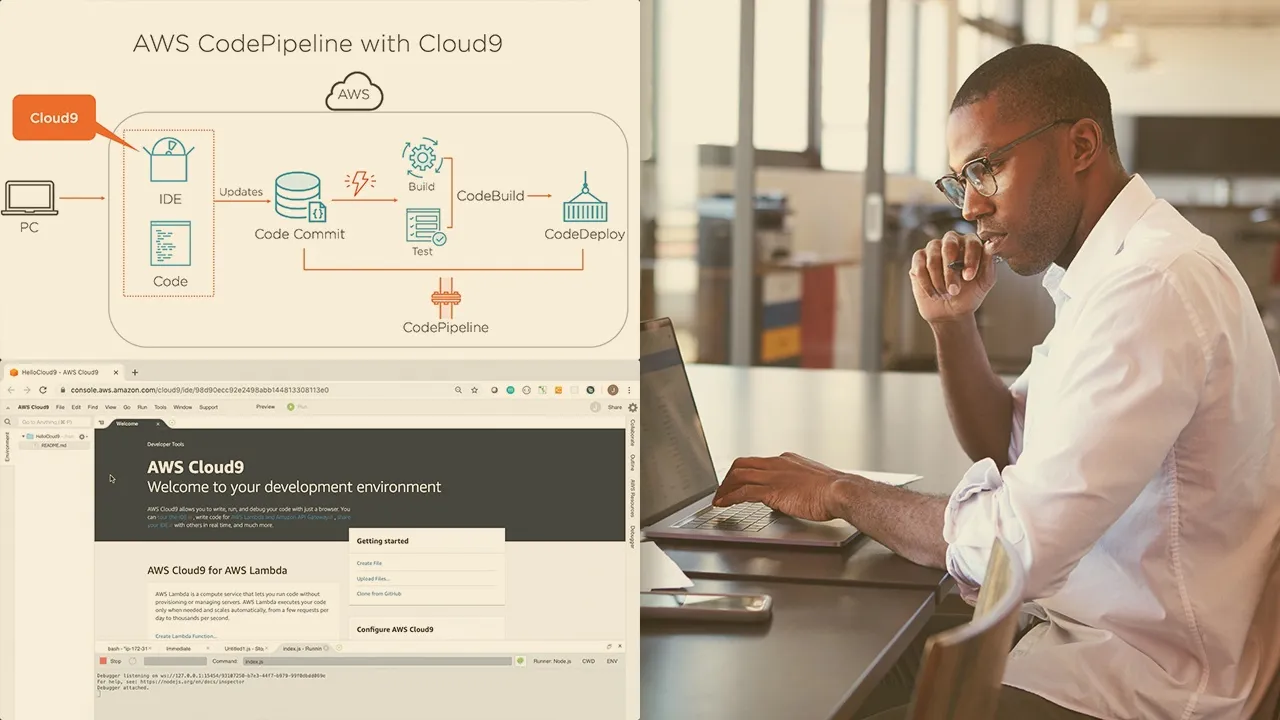Click the user avatar beside Share

coord(595,407)
